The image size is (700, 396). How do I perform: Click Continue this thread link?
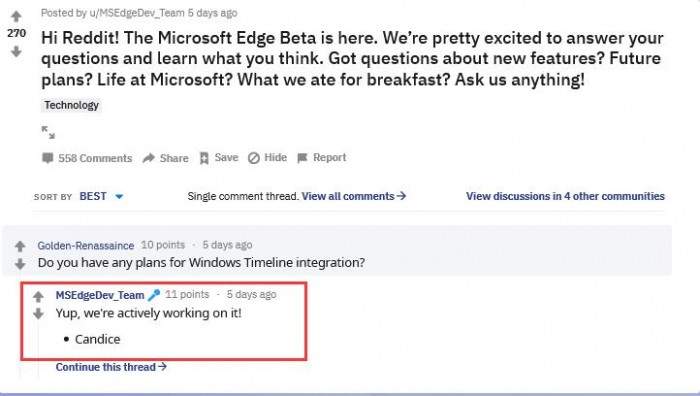tap(111, 367)
